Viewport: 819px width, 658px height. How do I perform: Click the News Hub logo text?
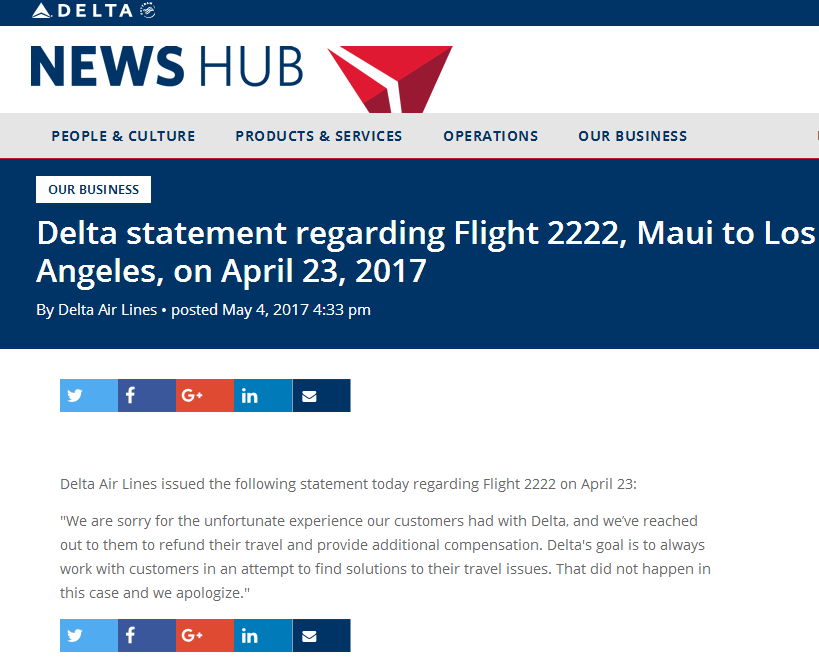click(x=167, y=66)
